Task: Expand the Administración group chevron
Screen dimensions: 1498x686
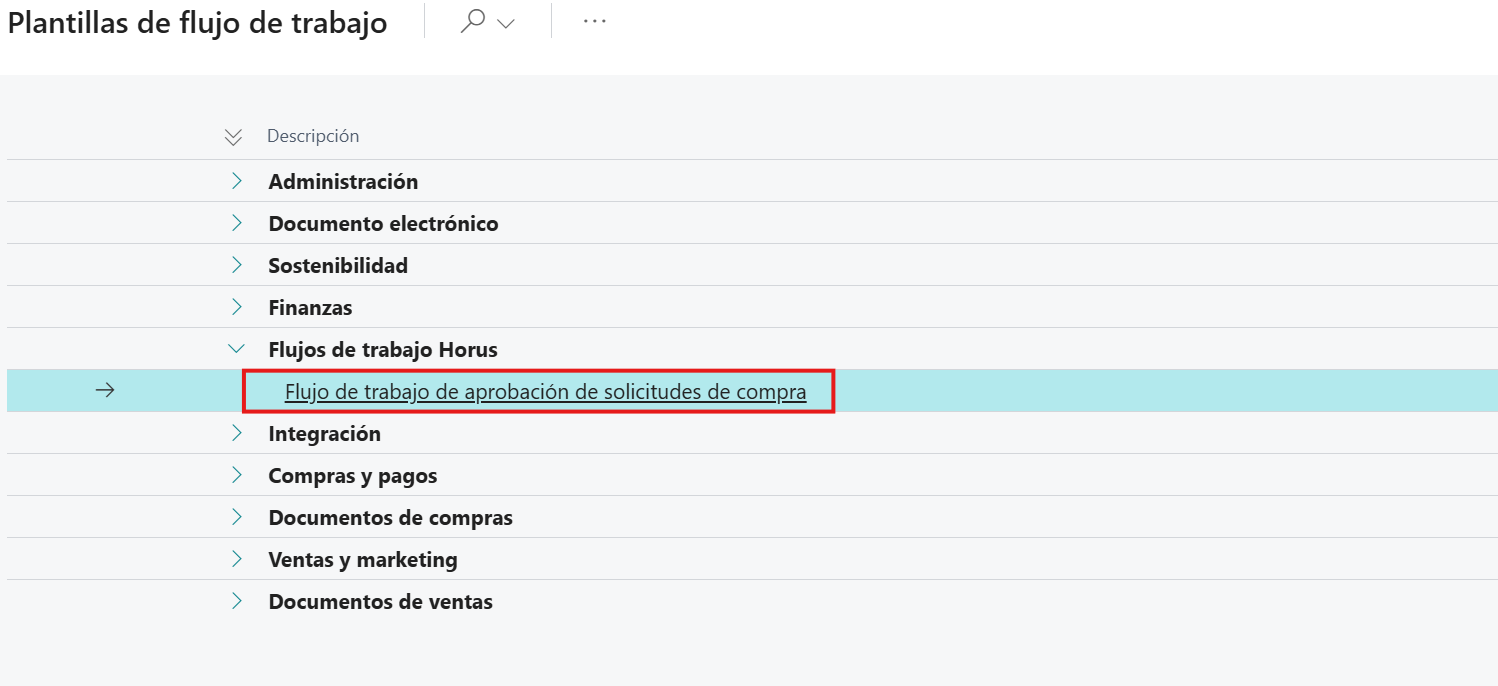Action: 237,181
